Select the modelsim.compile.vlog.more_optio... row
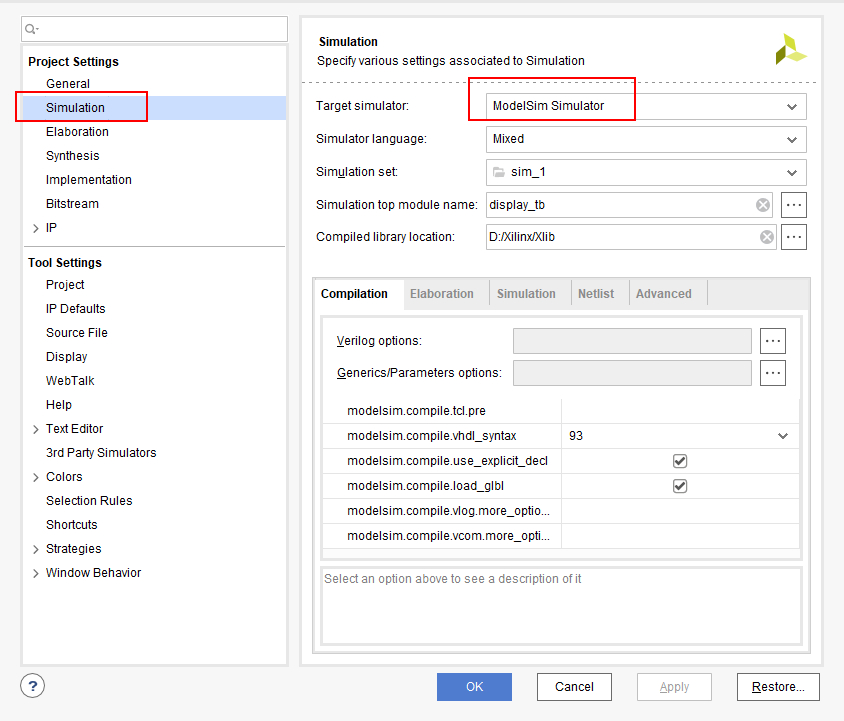The height and width of the screenshot is (721, 844). [561, 511]
